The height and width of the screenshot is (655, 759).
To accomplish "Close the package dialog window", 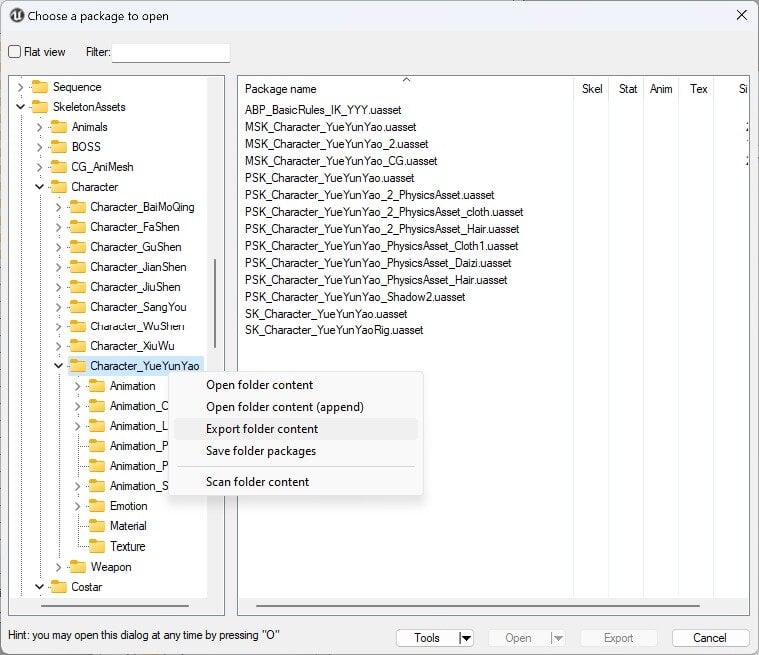I will [742, 15].
